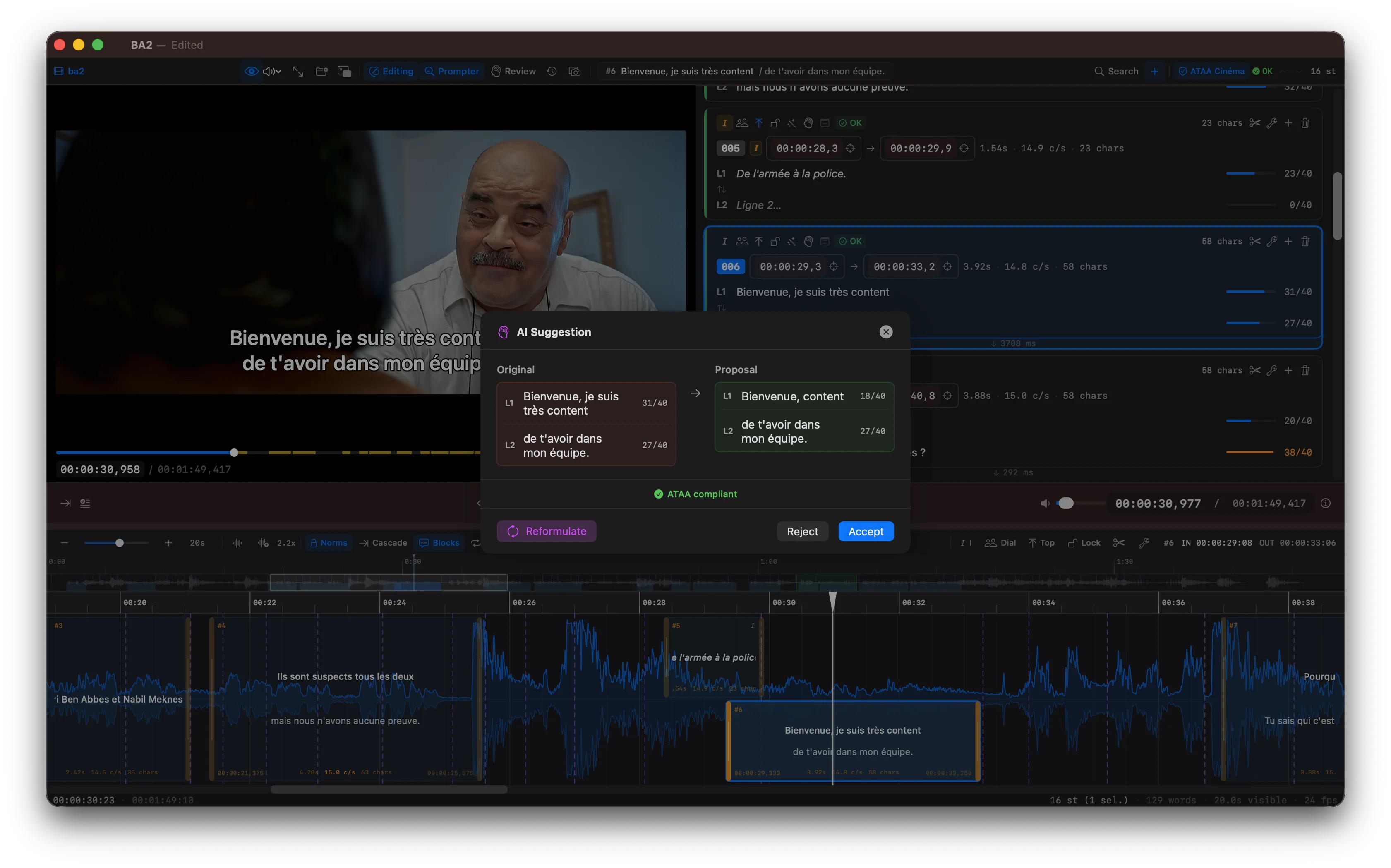The width and height of the screenshot is (1391, 868).
Task: Switch to Prompter mode
Action: tap(452, 71)
